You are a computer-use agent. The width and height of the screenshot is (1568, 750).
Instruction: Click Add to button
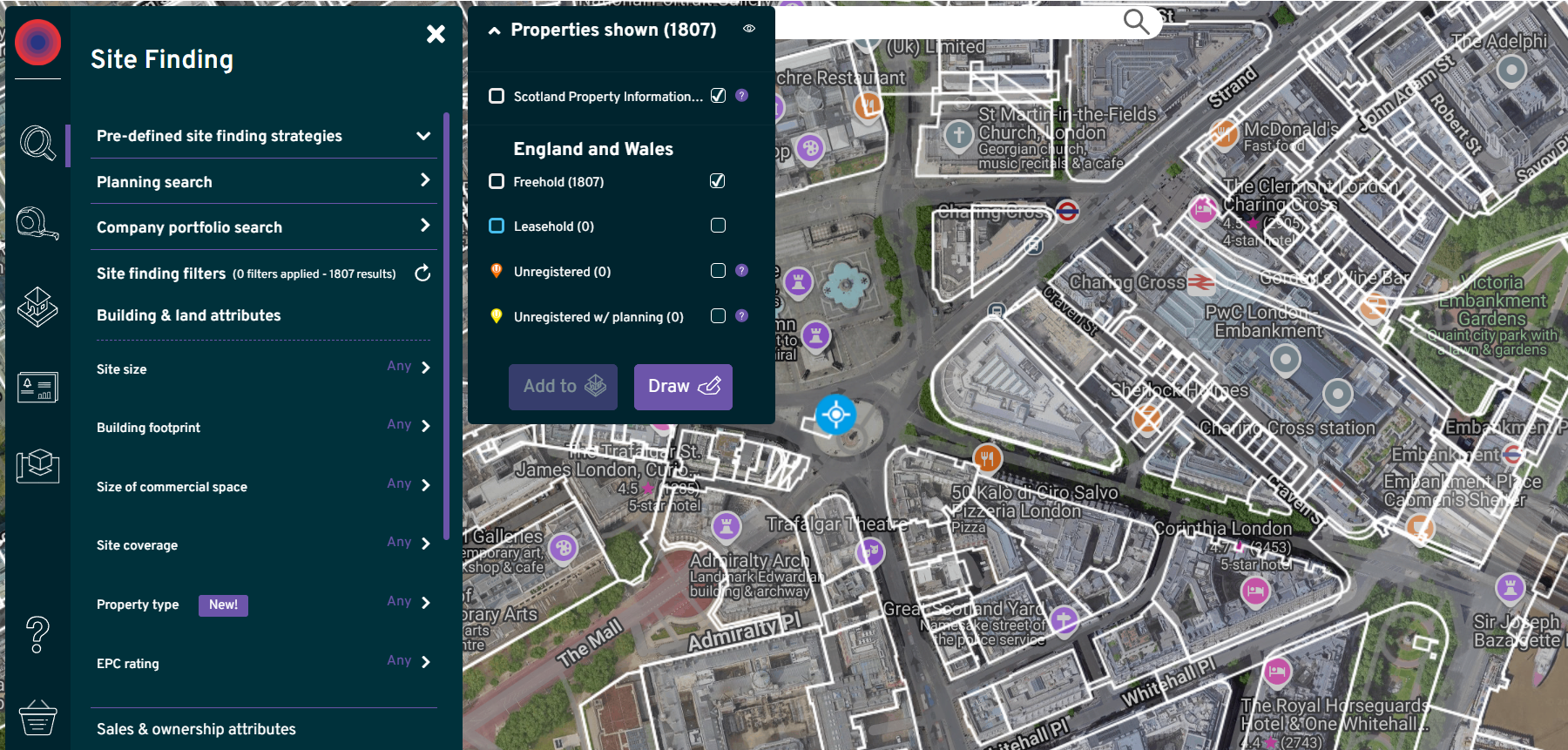point(563,387)
